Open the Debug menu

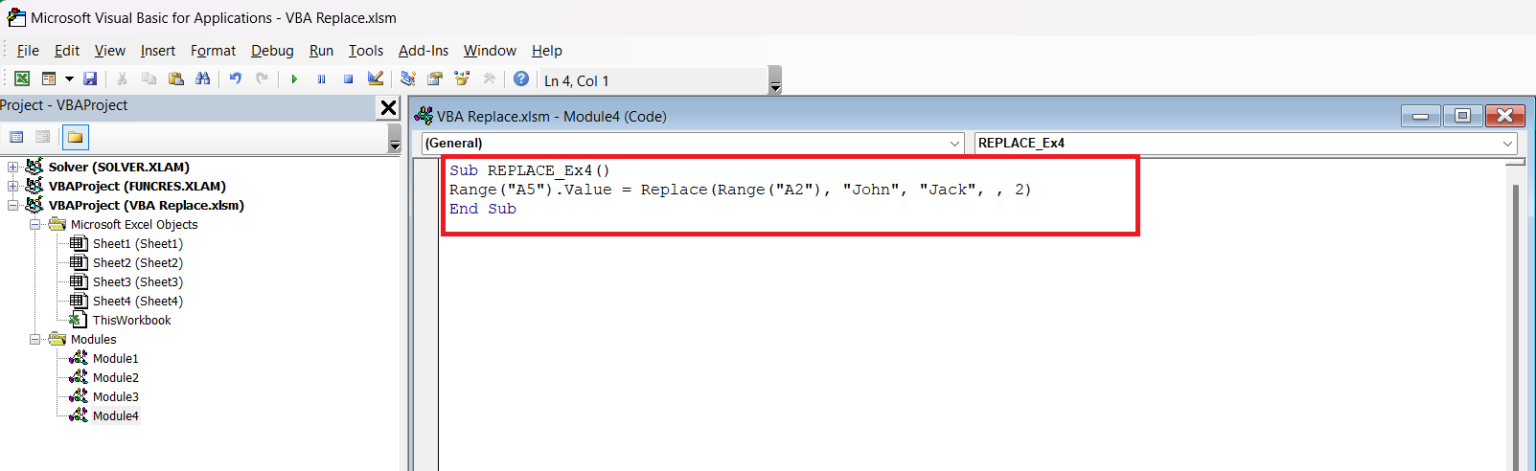pyautogui.click(x=272, y=51)
